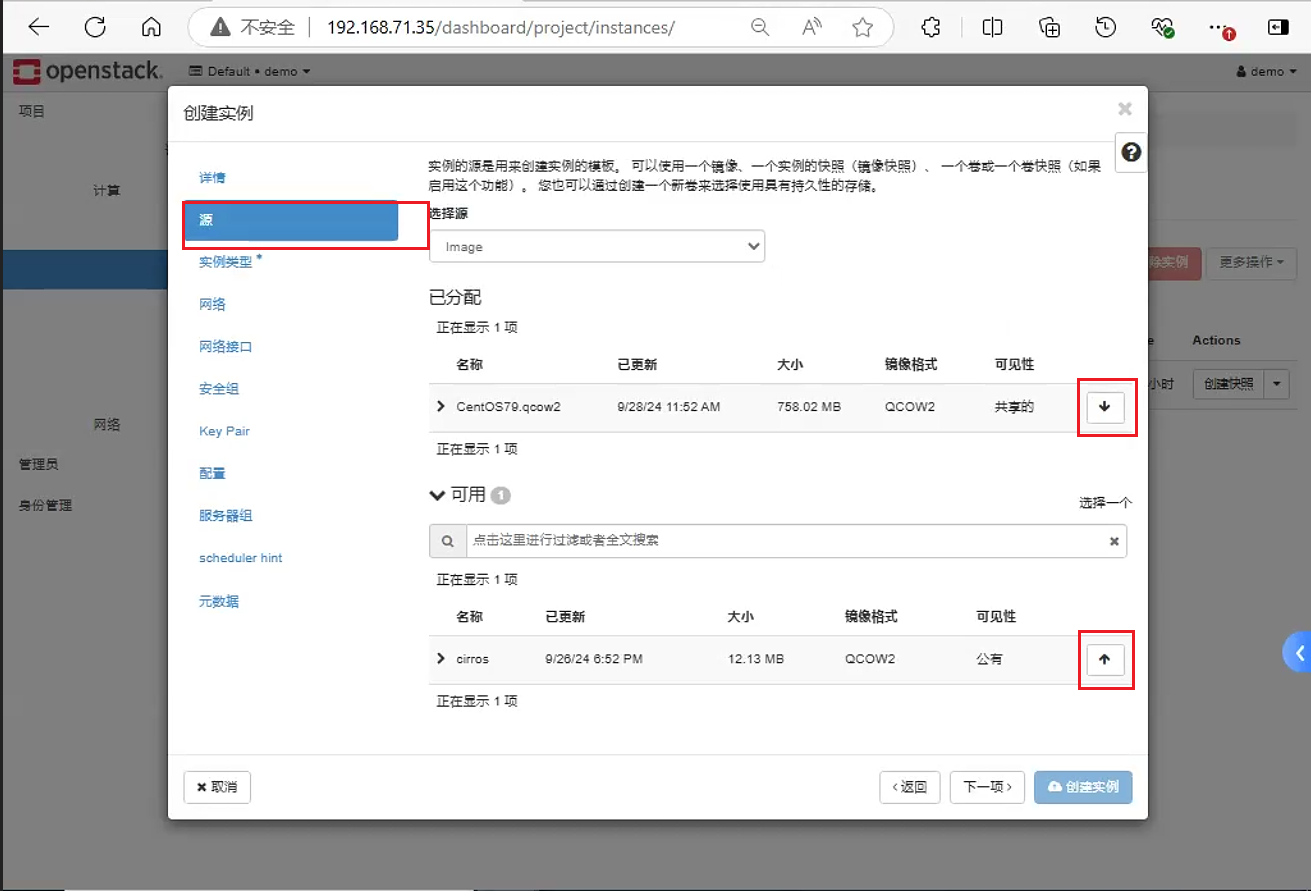Open the 更多操作 dropdown

point(1252,262)
